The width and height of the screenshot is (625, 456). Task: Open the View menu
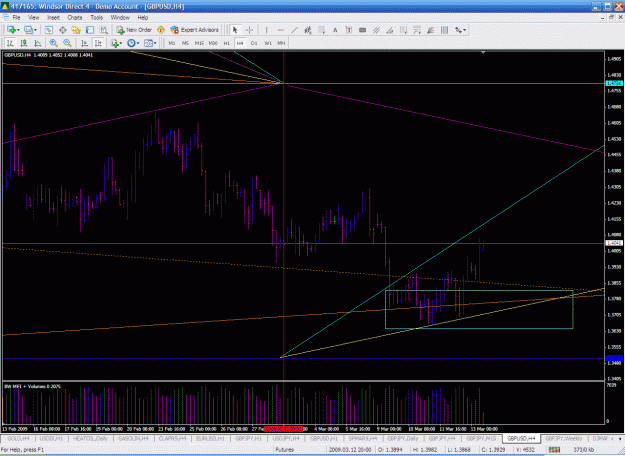pyautogui.click(x=33, y=18)
